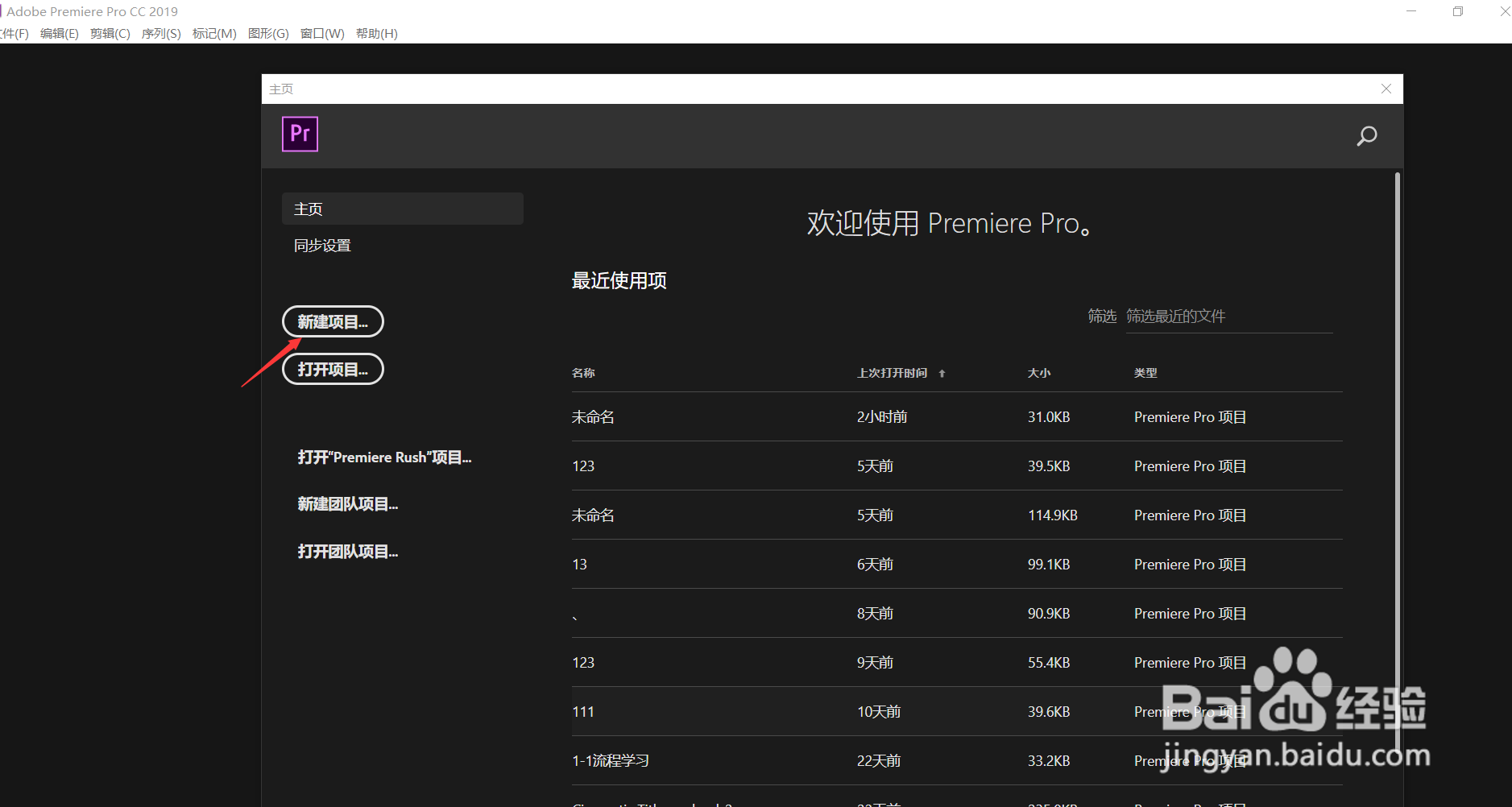
Task: Click the sort arrow beside 上次打开时间
Action: (x=942, y=373)
